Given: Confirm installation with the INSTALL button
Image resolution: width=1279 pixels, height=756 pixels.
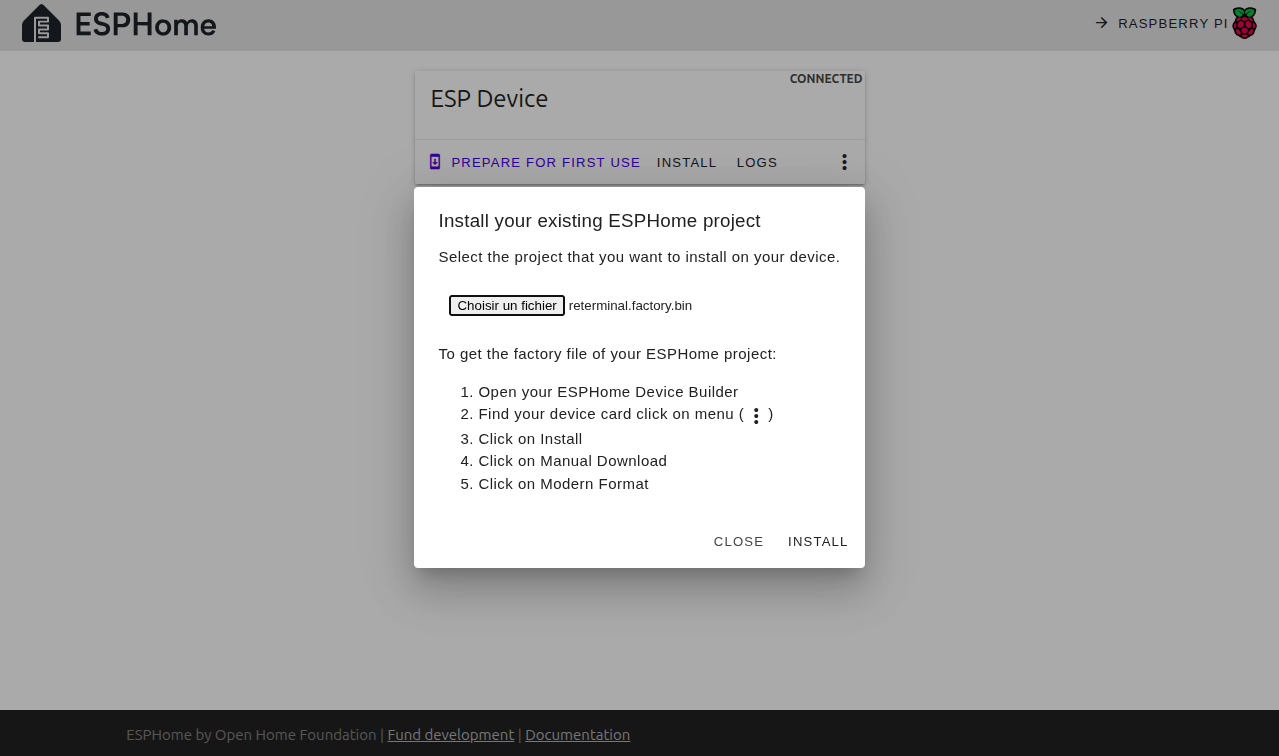Looking at the screenshot, I should (x=817, y=541).
